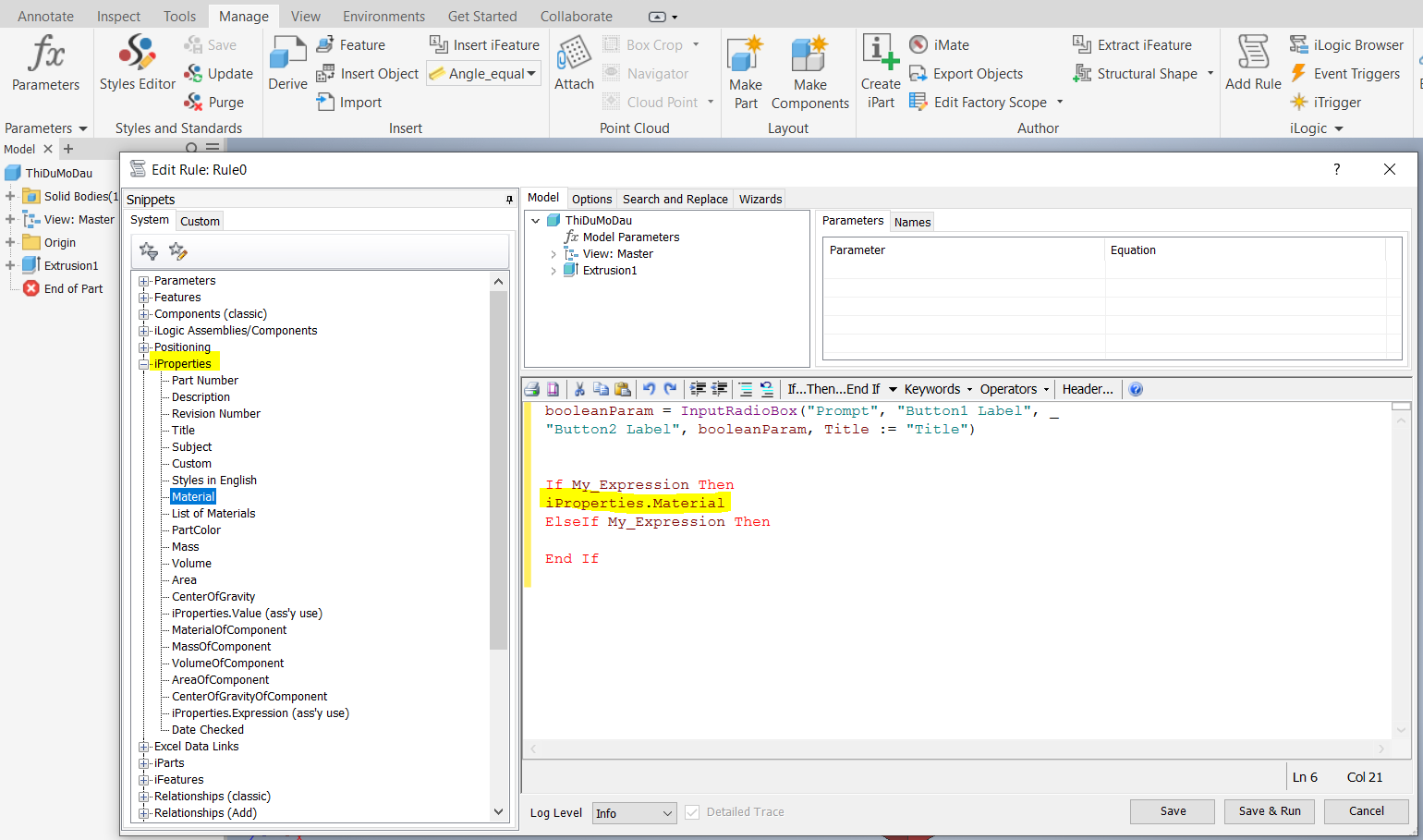Select the Make Part tool

click(x=745, y=69)
